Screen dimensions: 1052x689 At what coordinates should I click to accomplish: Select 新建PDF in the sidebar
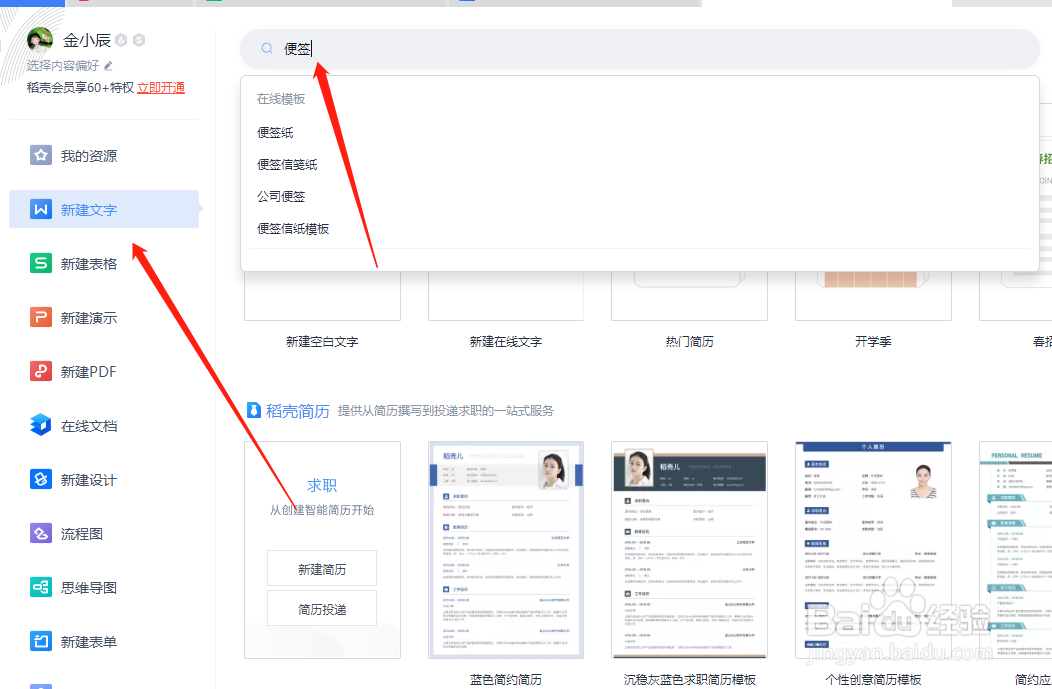pyautogui.click(x=104, y=371)
